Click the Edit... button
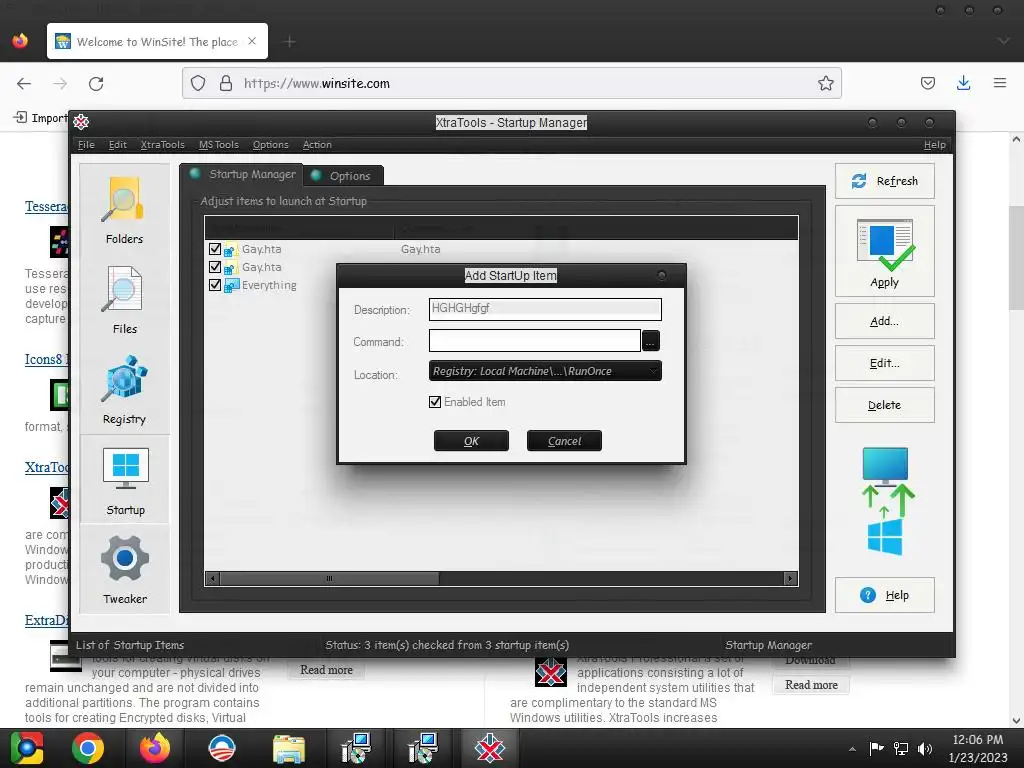 point(884,363)
